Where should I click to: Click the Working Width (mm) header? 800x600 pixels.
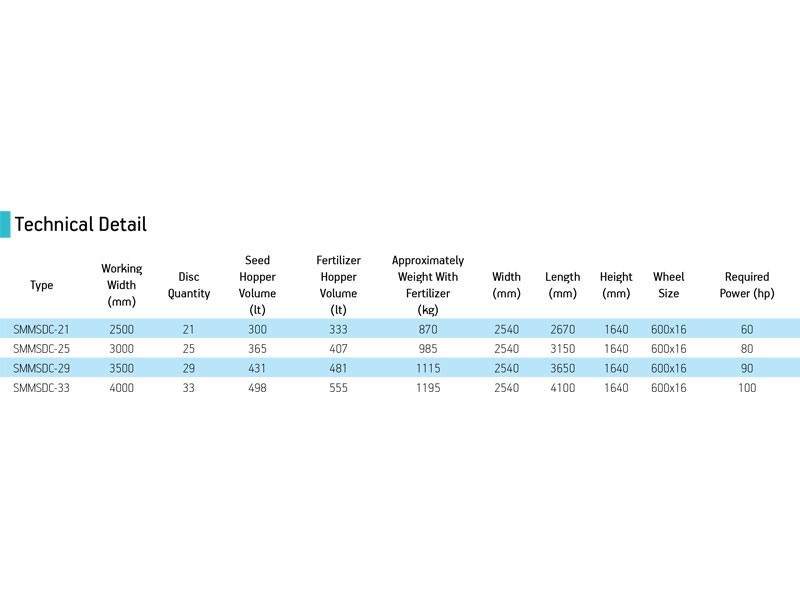(122, 285)
